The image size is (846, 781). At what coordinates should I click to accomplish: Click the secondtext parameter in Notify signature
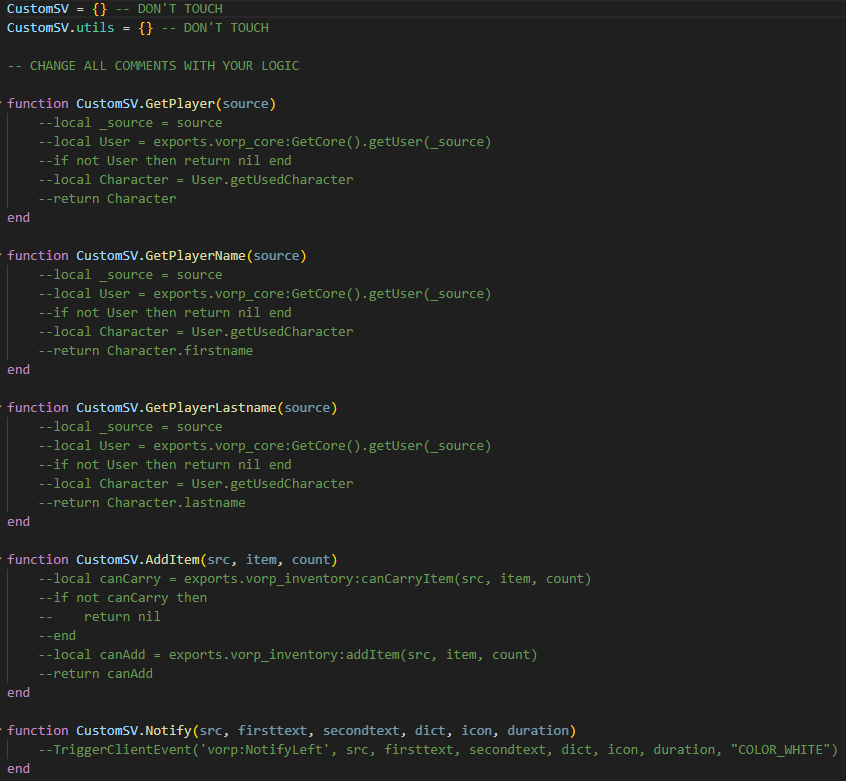361,731
